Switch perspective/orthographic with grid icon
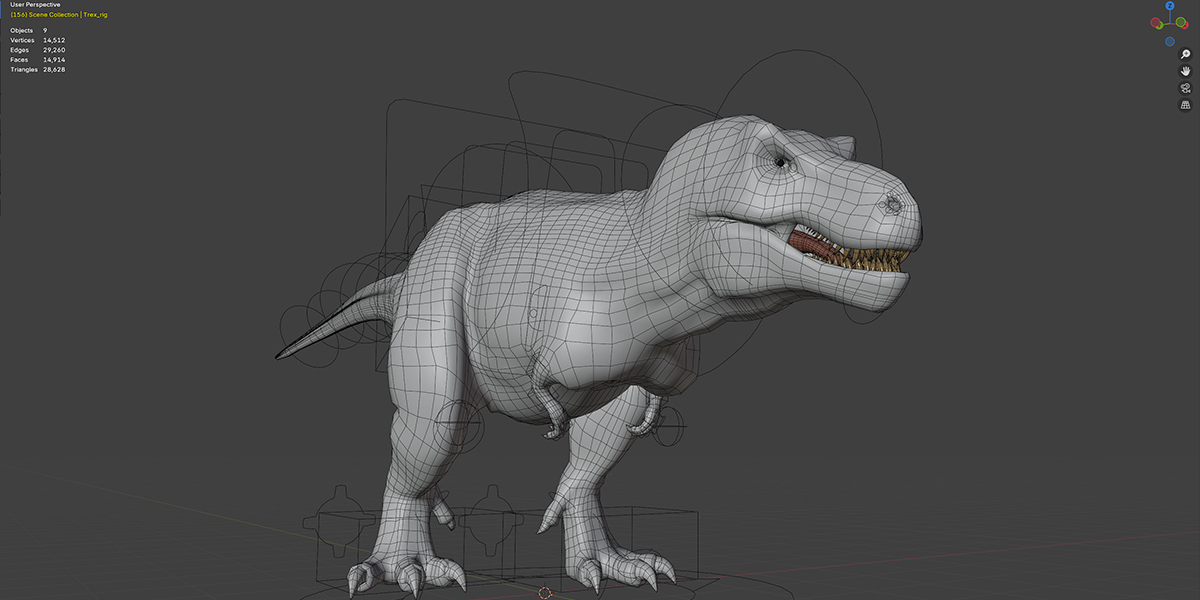 1185,104
